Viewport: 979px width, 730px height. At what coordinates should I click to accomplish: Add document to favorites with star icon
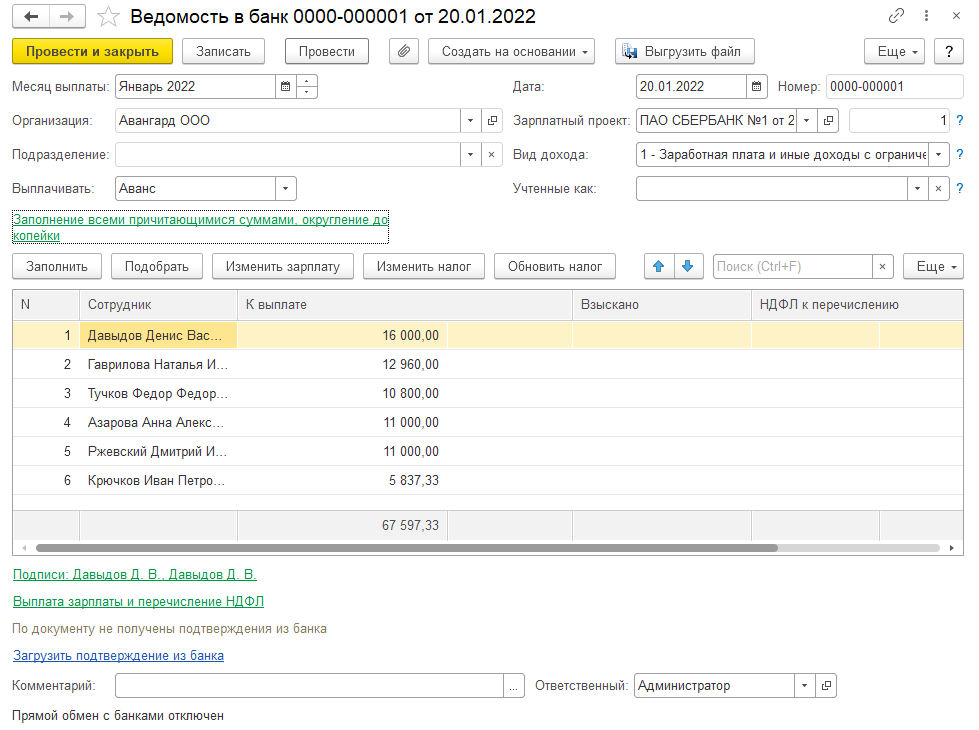click(x=108, y=17)
